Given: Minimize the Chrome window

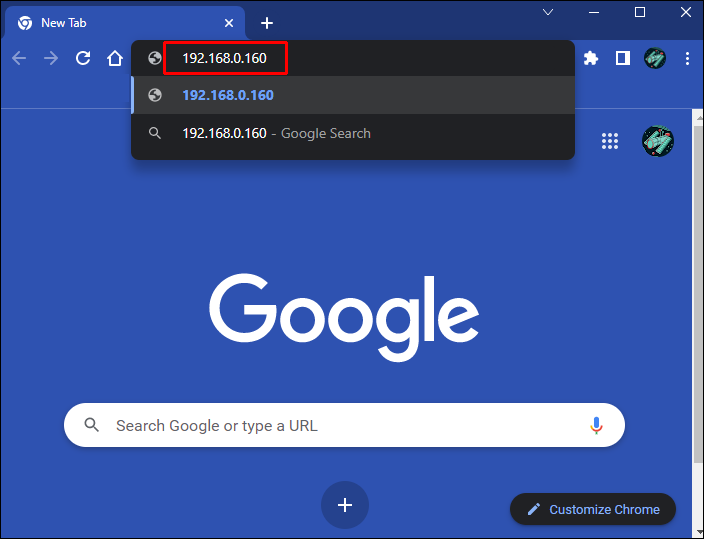Looking at the screenshot, I should pos(594,12).
